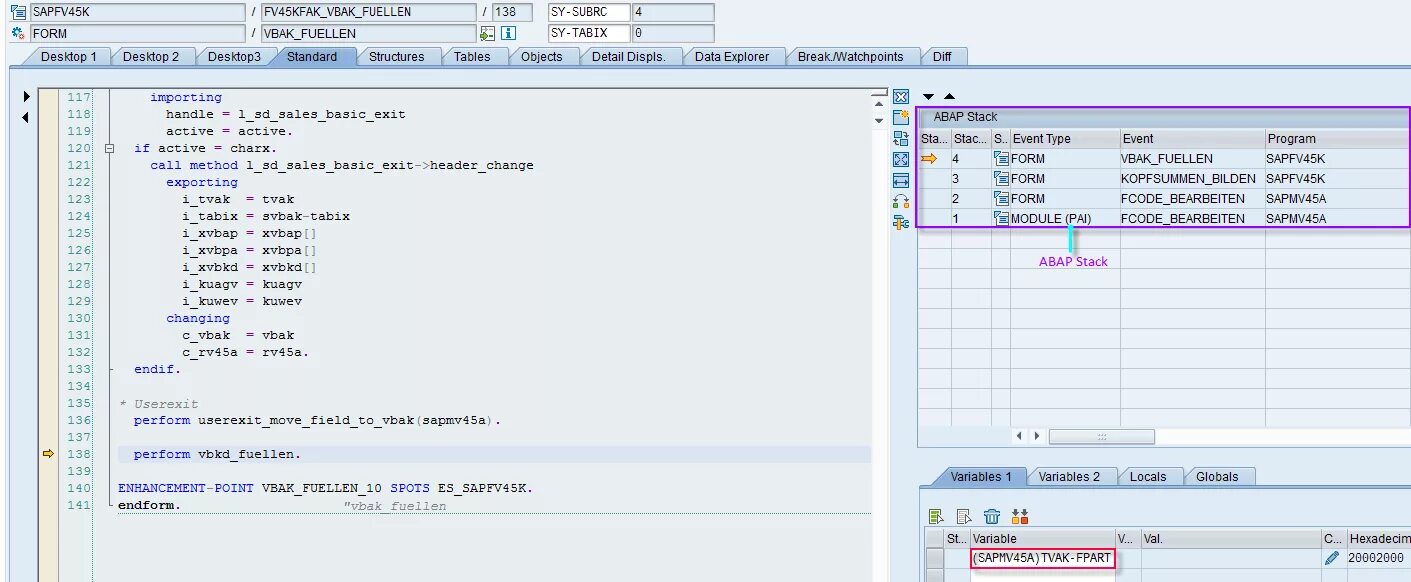This screenshot has height=582, width=1411.
Task: Open the Break./Watchpoints tab
Action: (850, 56)
